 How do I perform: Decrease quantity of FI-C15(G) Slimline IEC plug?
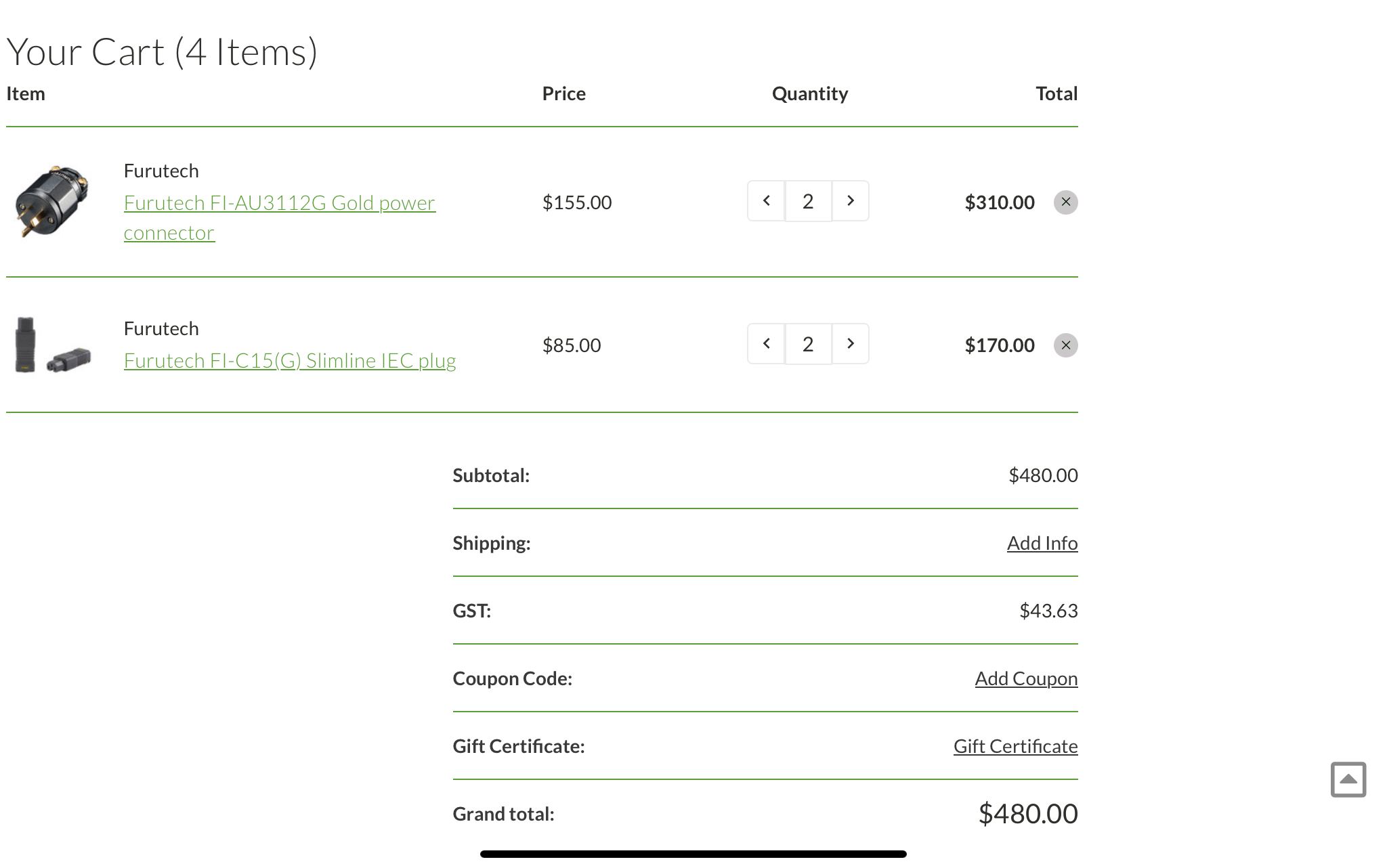tap(766, 344)
